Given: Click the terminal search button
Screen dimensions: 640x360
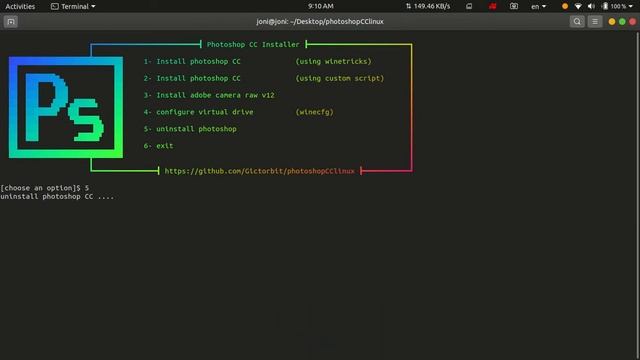Looking at the screenshot, I should 577,22.
